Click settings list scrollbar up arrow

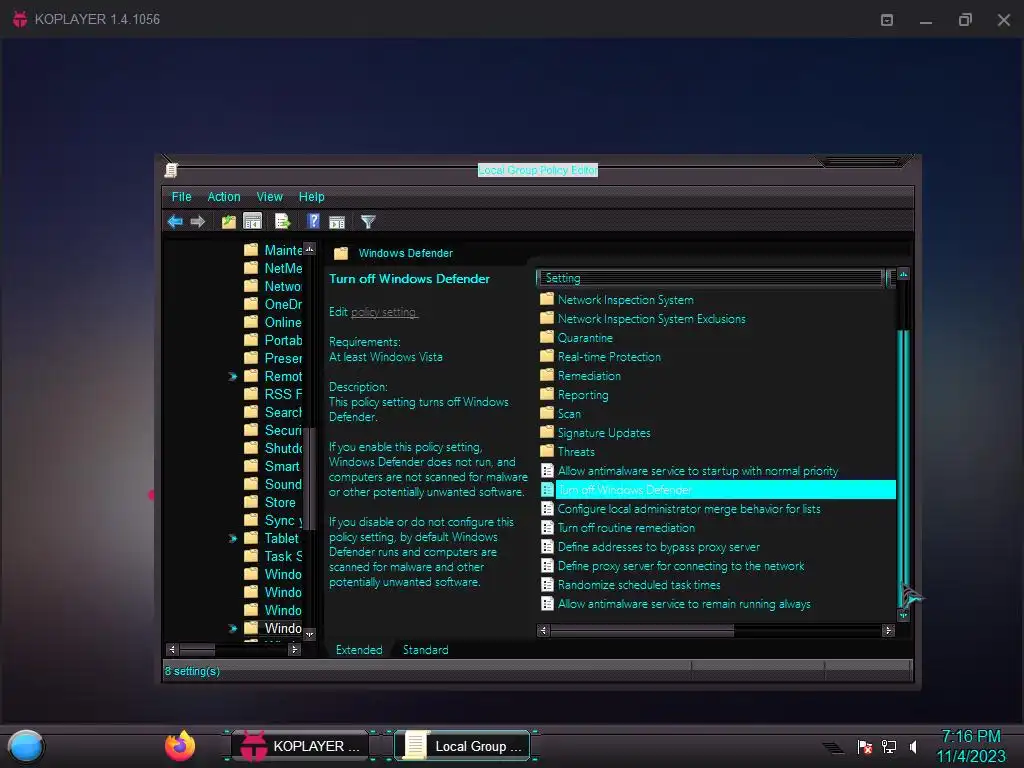(x=903, y=274)
